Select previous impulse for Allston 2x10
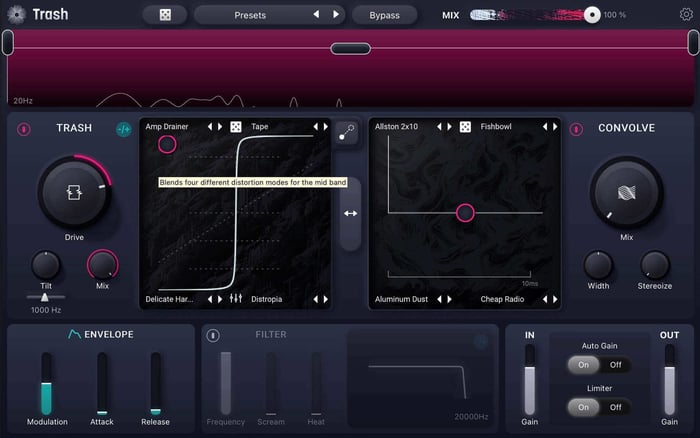Viewport: 700px width, 438px height. pyautogui.click(x=439, y=127)
